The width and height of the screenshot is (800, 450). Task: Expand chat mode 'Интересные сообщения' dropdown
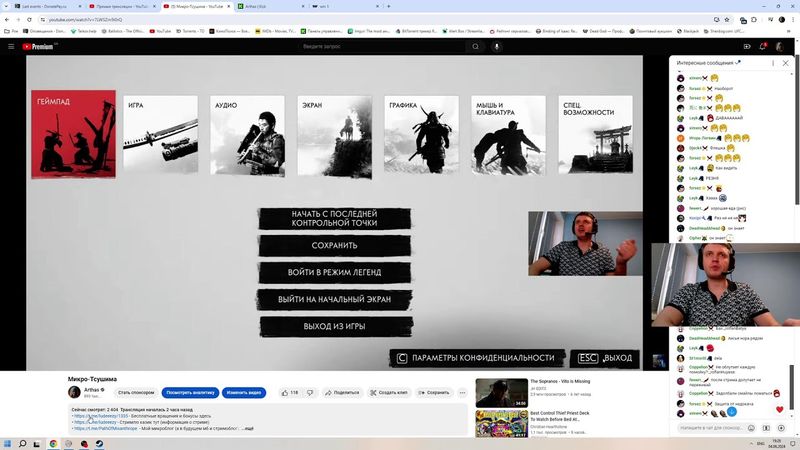[739, 63]
